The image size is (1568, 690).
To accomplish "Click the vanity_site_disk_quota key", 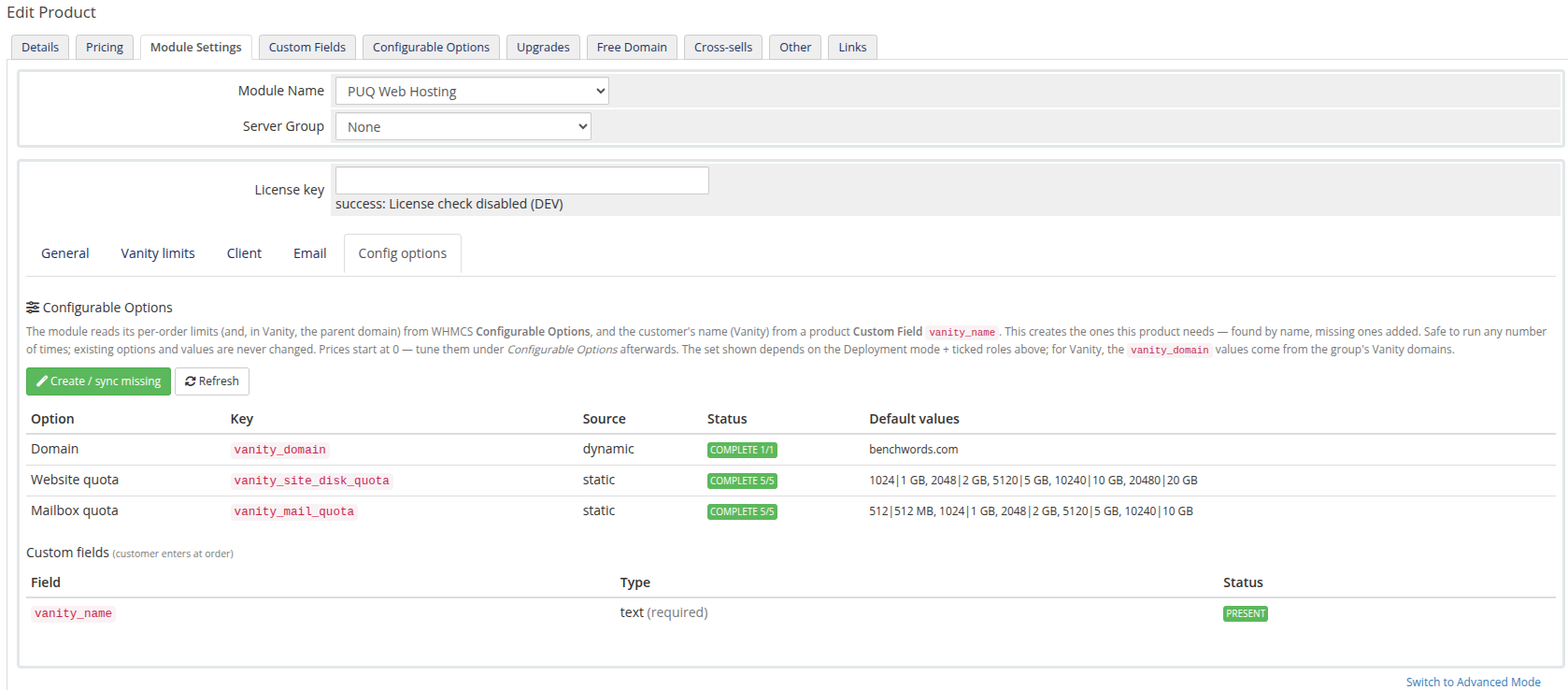I will (x=311, y=481).
